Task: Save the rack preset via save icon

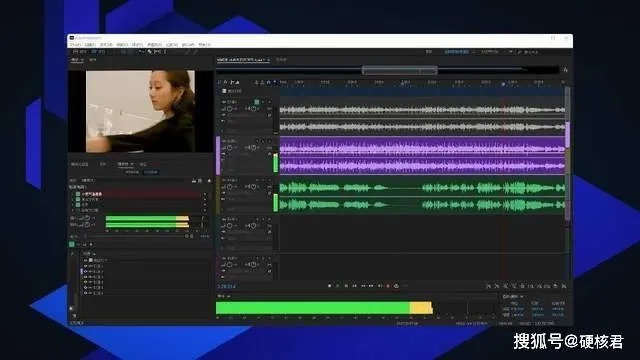Action: coord(194,180)
